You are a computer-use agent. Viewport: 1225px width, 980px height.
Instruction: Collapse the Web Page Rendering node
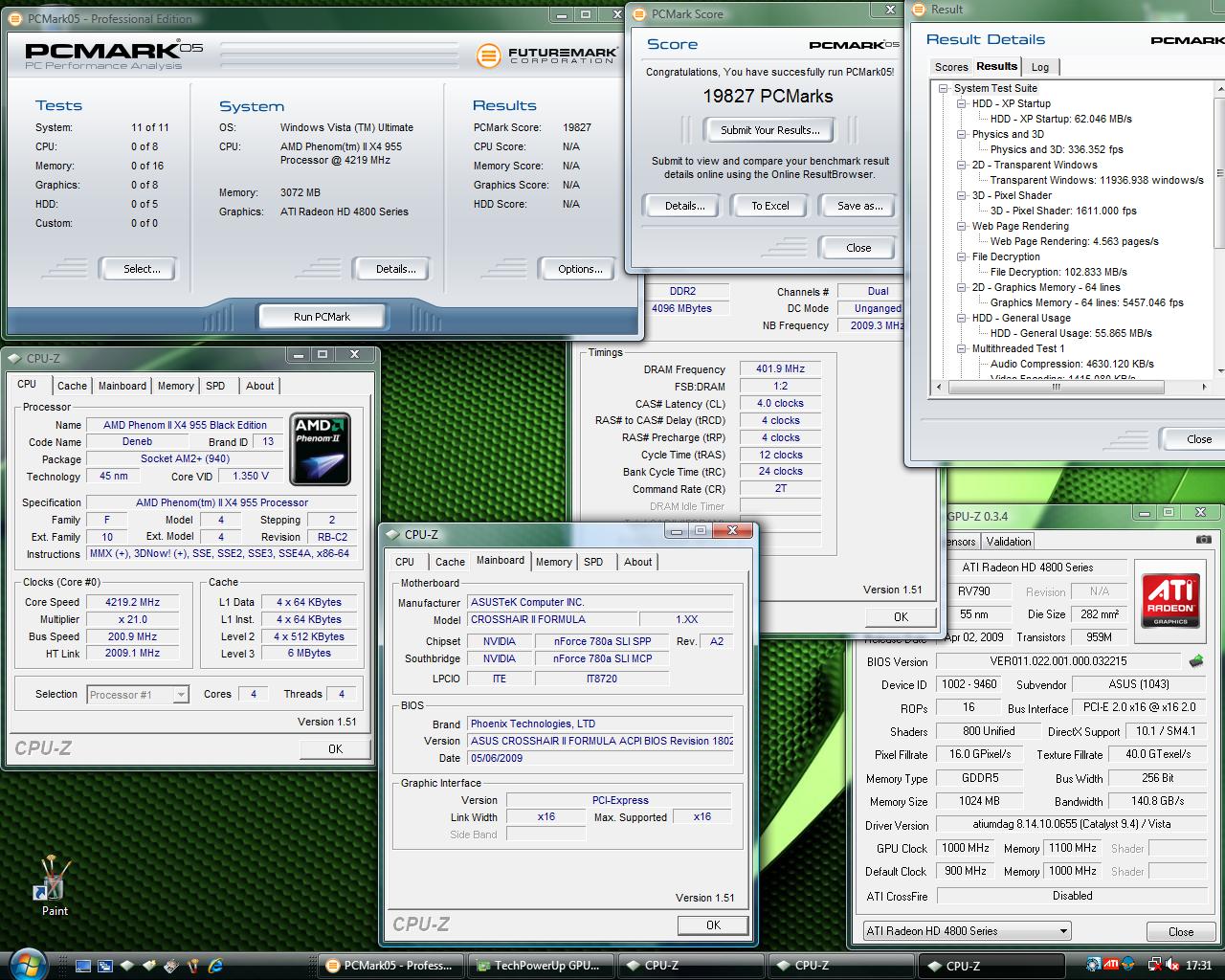(x=961, y=226)
